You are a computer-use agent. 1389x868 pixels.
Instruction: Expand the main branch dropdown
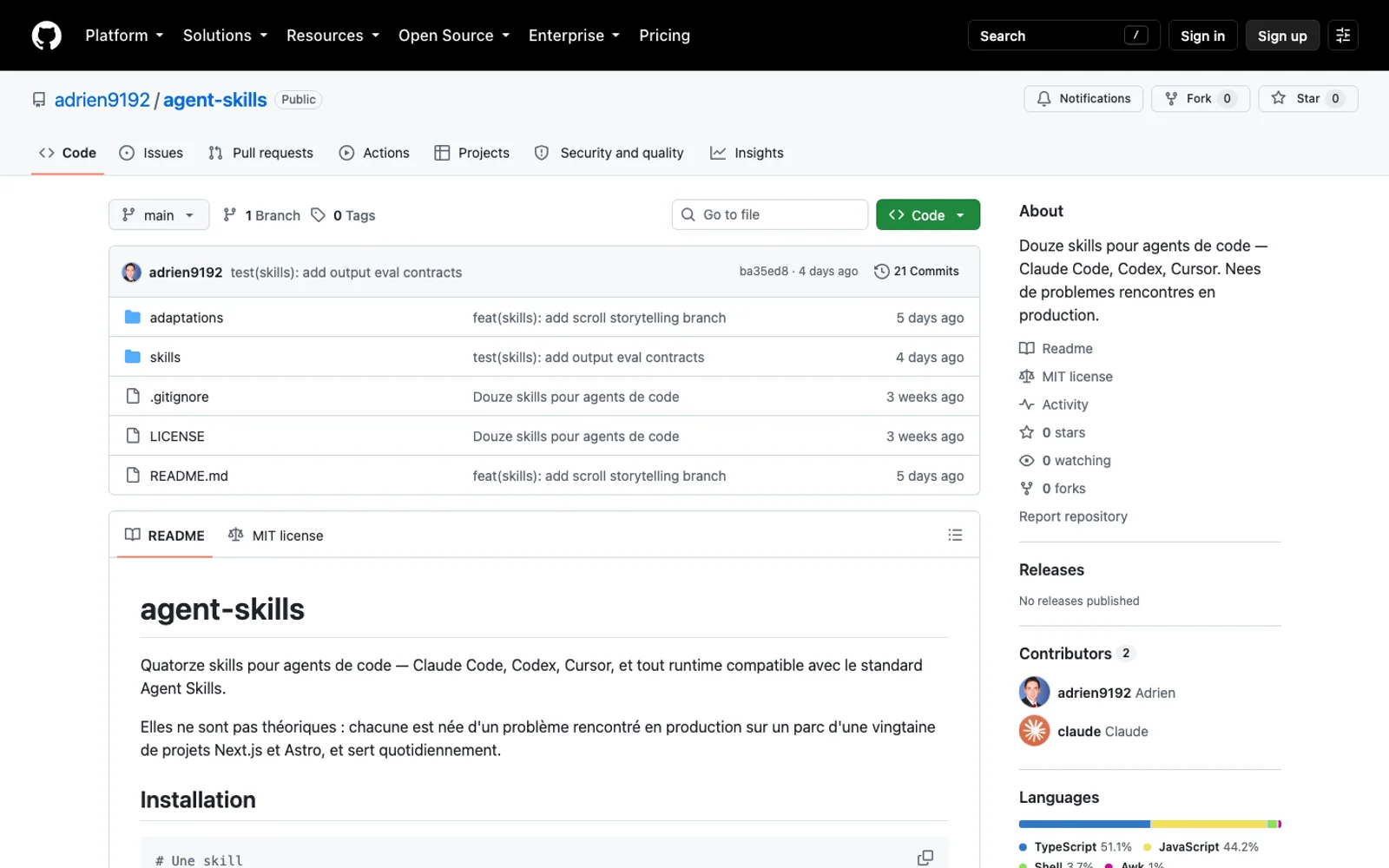pyautogui.click(x=159, y=215)
